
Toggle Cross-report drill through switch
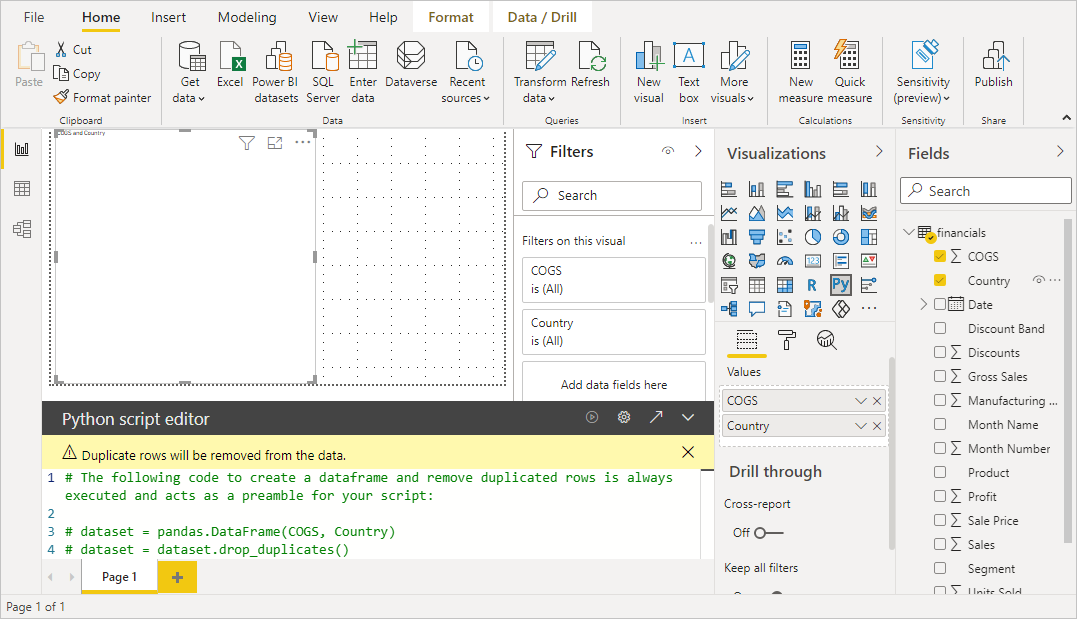767,532
